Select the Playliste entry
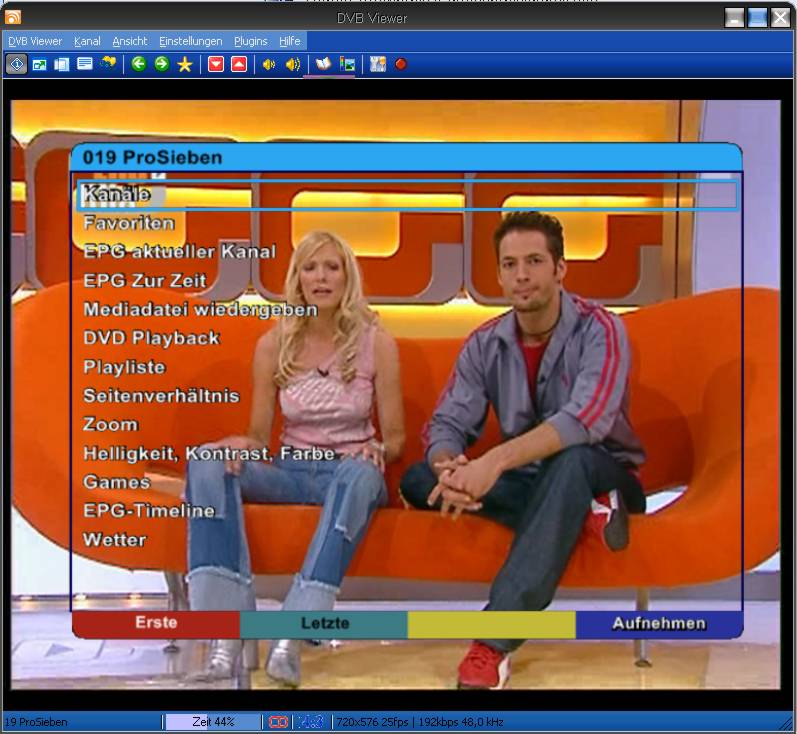This screenshot has width=797, height=734. click(125, 367)
